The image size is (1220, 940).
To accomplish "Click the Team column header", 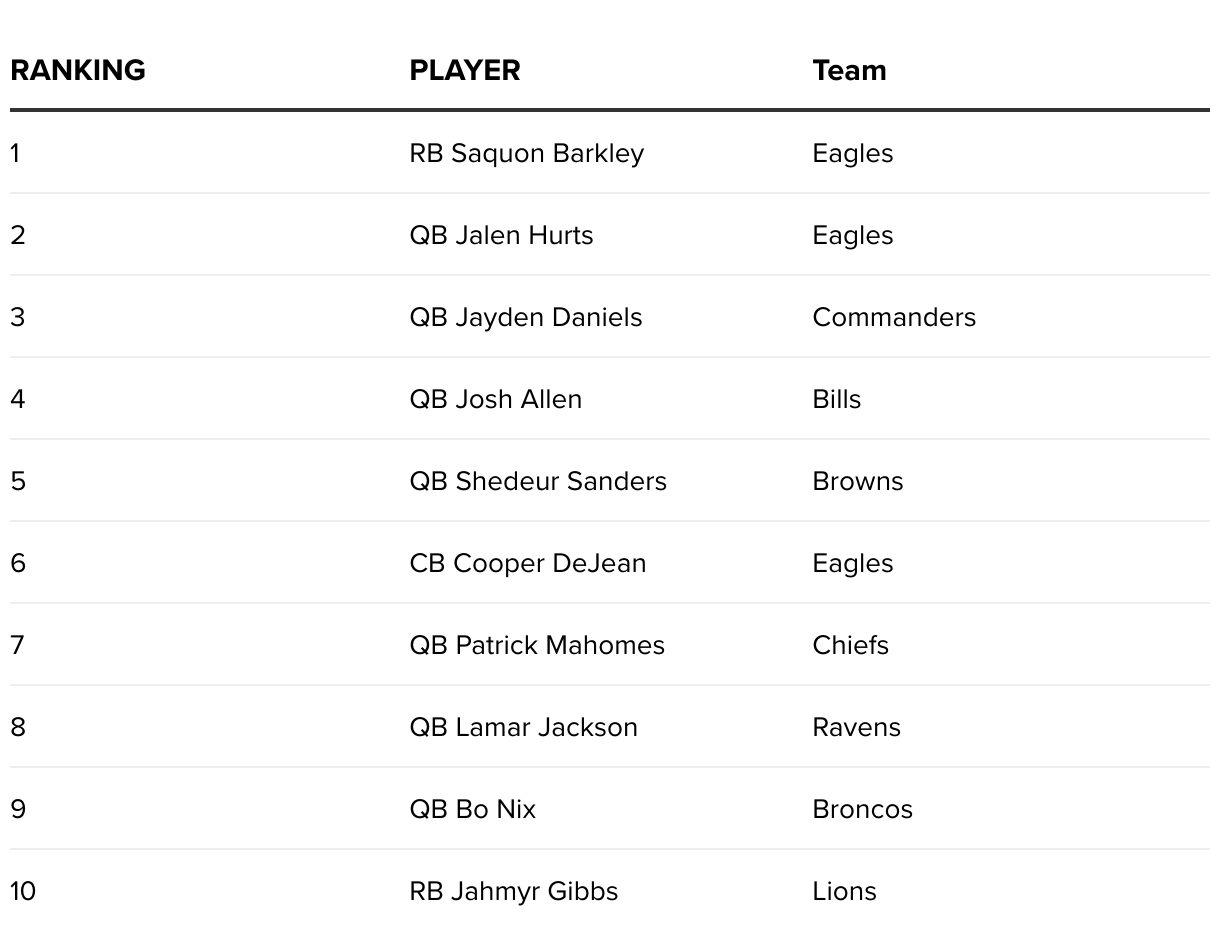I will (x=849, y=71).
